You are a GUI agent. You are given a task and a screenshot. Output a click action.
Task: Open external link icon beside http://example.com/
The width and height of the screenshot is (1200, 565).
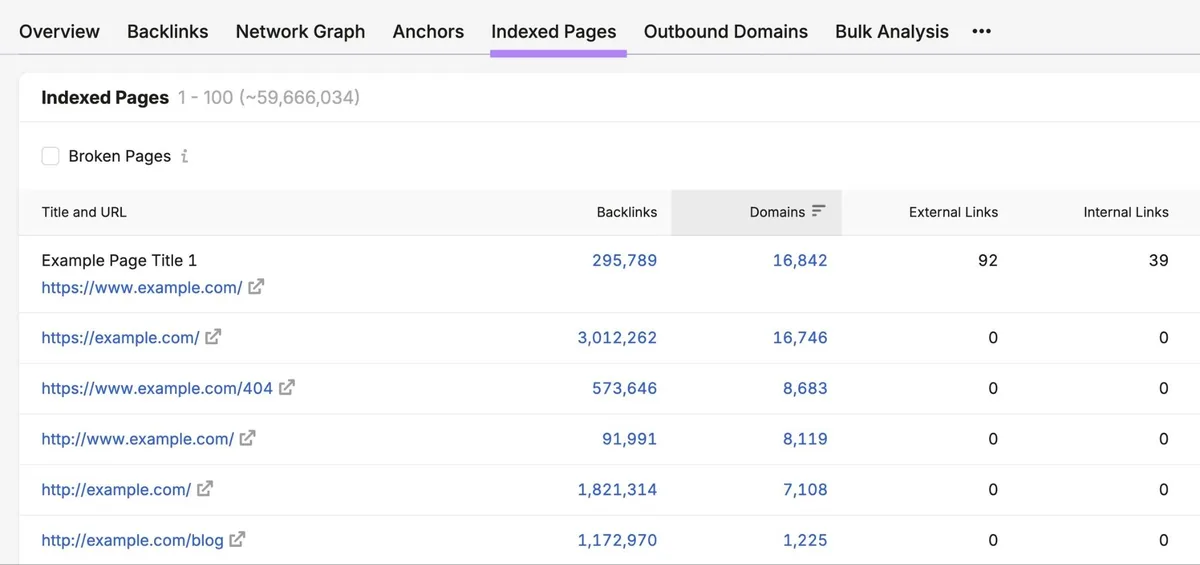tap(205, 489)
